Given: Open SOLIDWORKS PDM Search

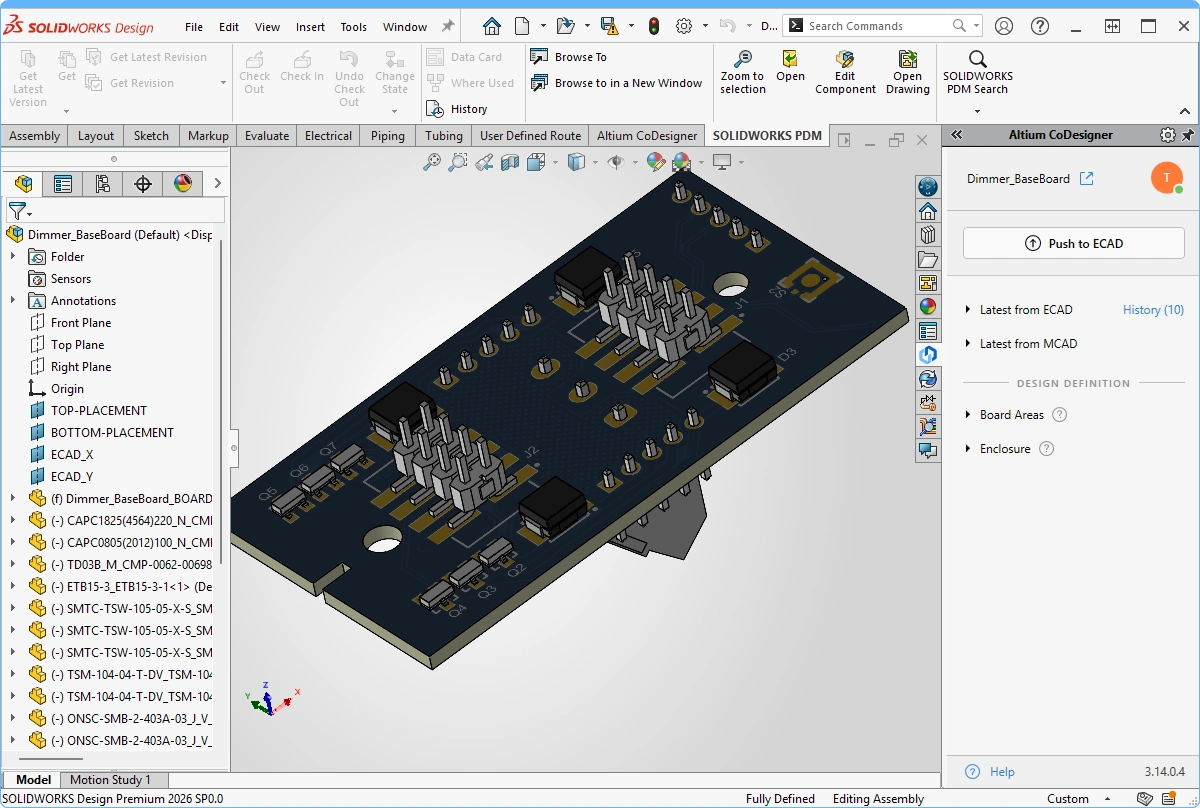Looking at the screenshot, I should click(x=977, y=73).
